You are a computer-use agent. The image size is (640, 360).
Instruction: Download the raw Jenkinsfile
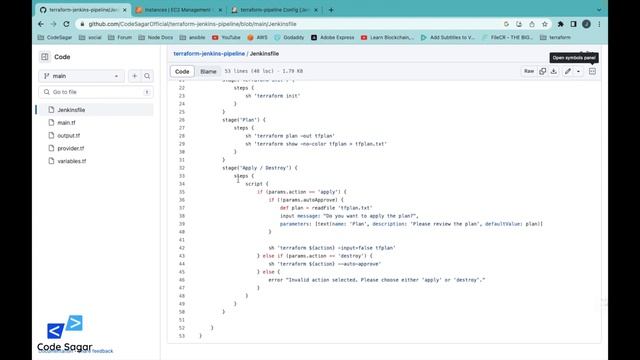tap(553, 71)
